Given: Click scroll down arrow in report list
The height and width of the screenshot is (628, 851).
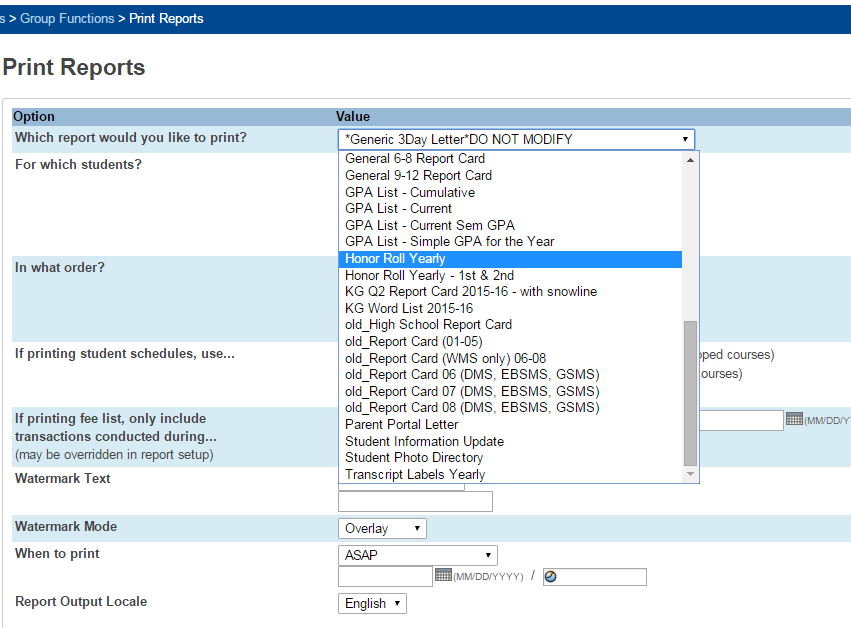Looking at the screenshot, I should [x=690, y=474].
